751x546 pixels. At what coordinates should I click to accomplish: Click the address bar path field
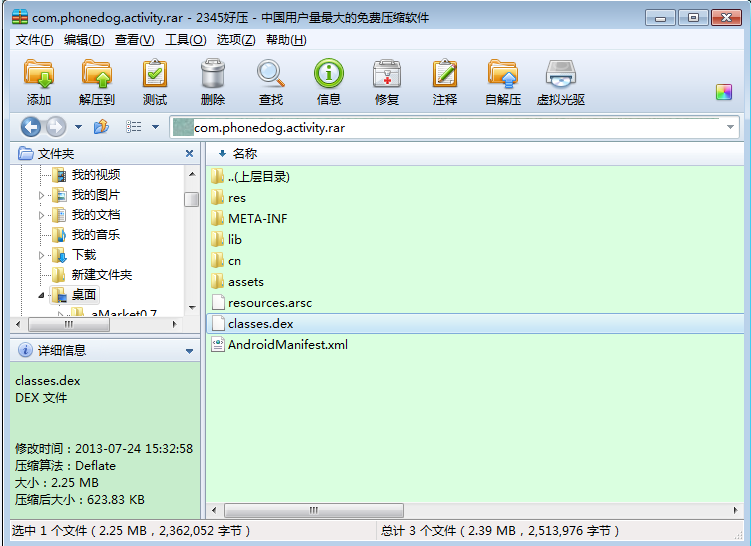point(454,127)
